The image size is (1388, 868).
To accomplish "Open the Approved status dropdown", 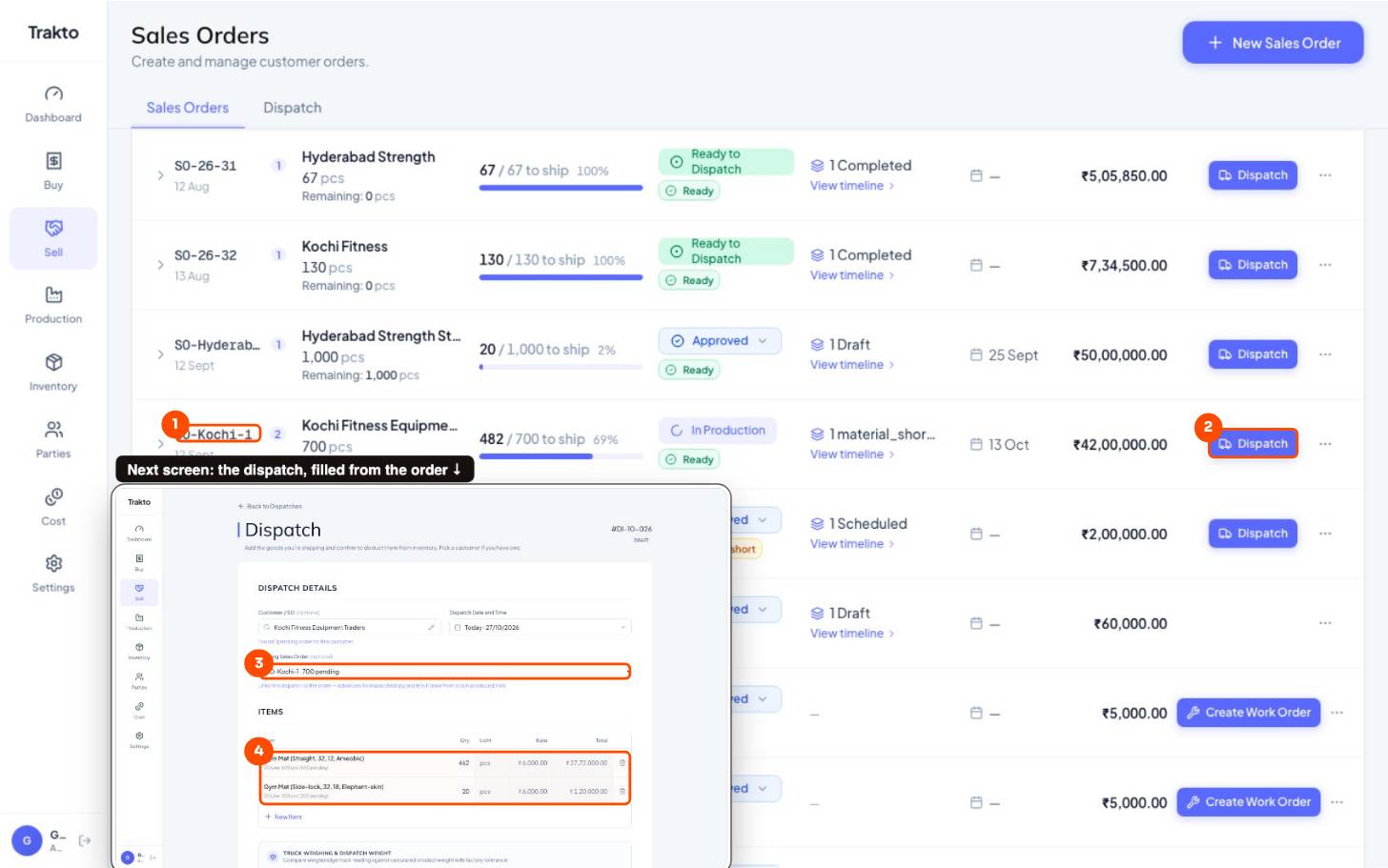I will pyautogui.click(x=720, y=341).
